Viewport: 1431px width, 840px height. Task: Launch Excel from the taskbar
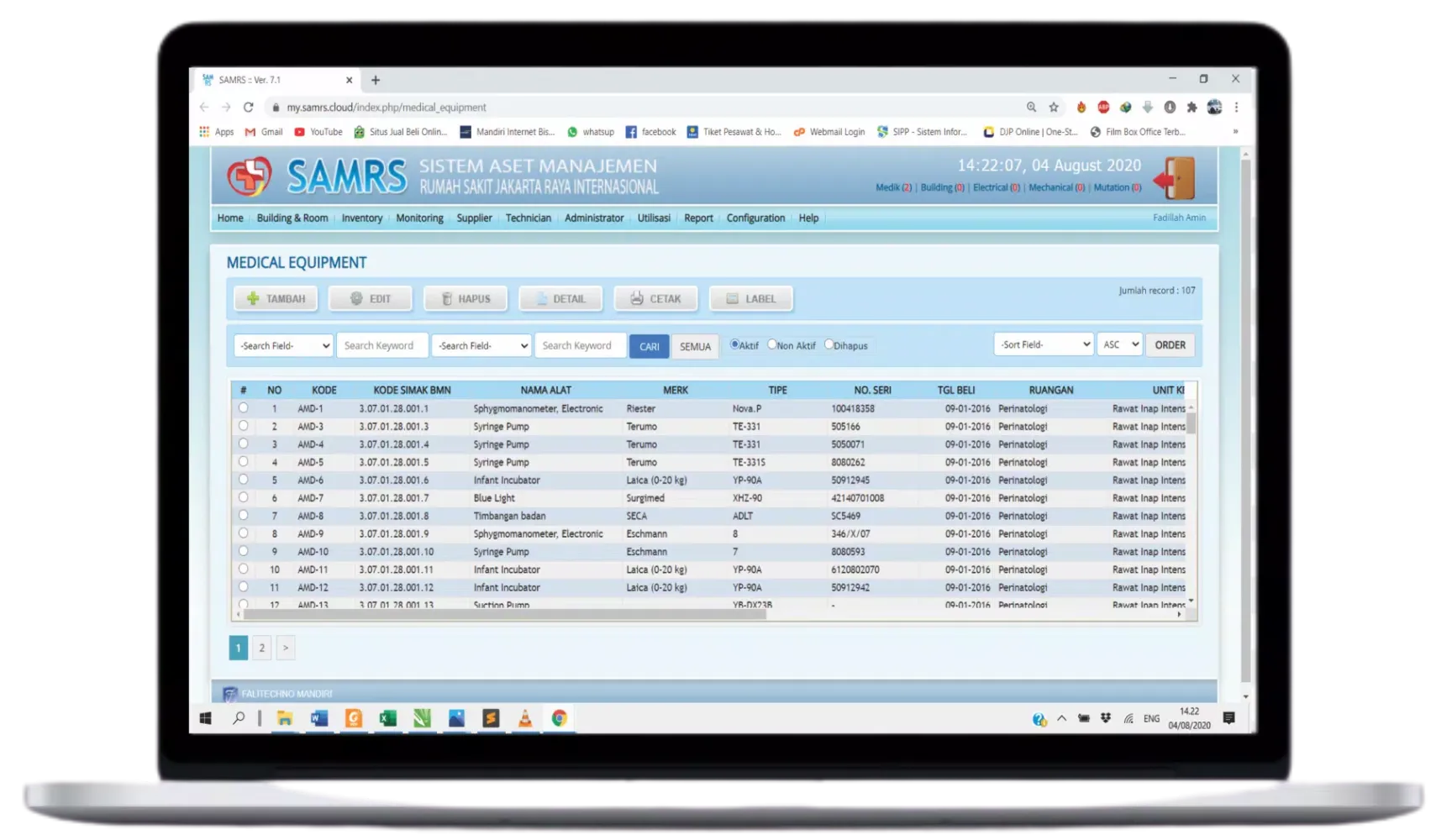[387, 718]
